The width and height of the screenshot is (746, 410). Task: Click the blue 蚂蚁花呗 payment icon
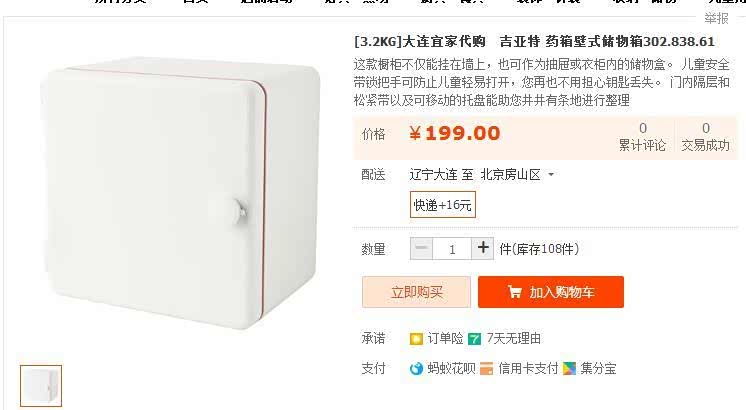pyautogui.click(x=416, y=369)
